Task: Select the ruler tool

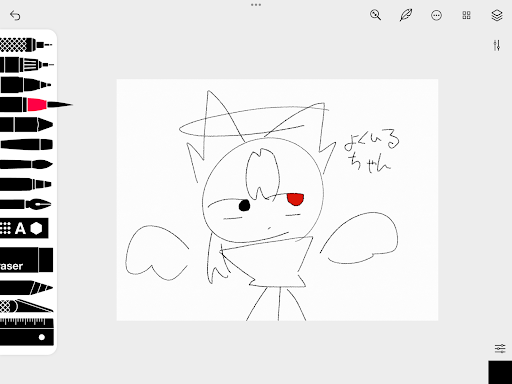Action: 27,332
